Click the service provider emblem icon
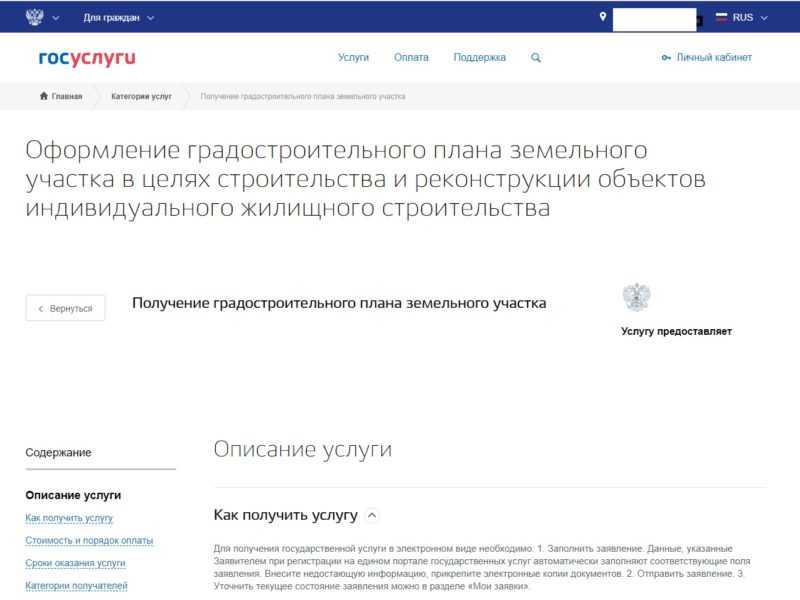The width and height of the screenshot is (800, 600). (x=636, y=297)
